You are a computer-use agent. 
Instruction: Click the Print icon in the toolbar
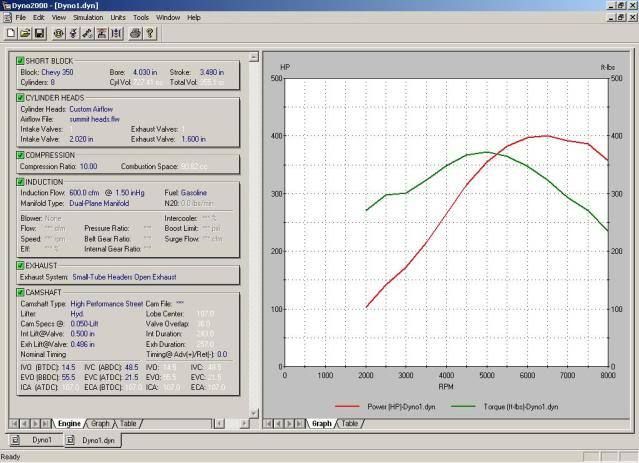coord(136,33)
